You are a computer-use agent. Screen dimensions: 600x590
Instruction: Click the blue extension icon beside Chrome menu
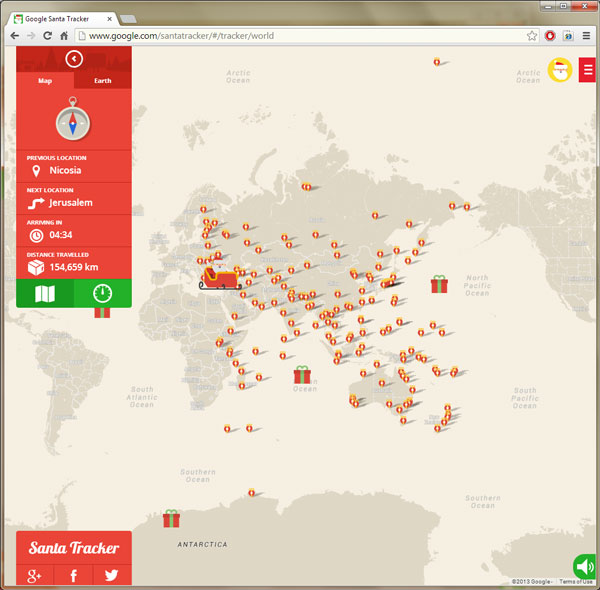(568, 36)
